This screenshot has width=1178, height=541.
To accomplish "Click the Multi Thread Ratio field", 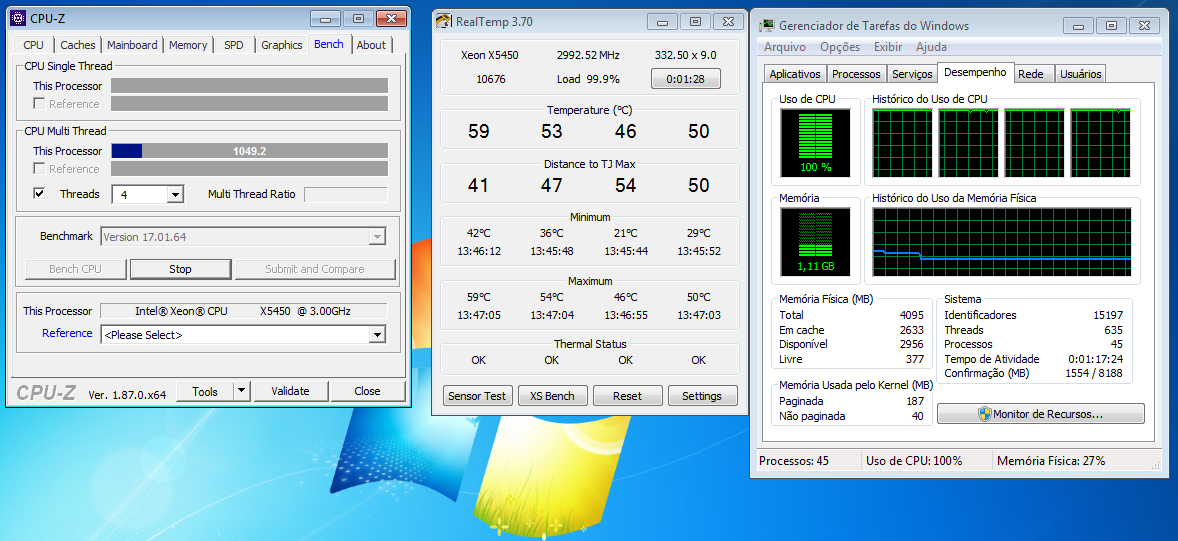I will 346,195.
